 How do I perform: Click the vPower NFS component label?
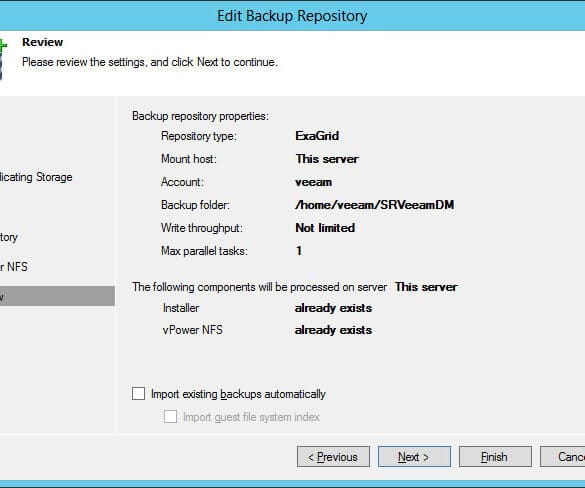pos(193,330)
